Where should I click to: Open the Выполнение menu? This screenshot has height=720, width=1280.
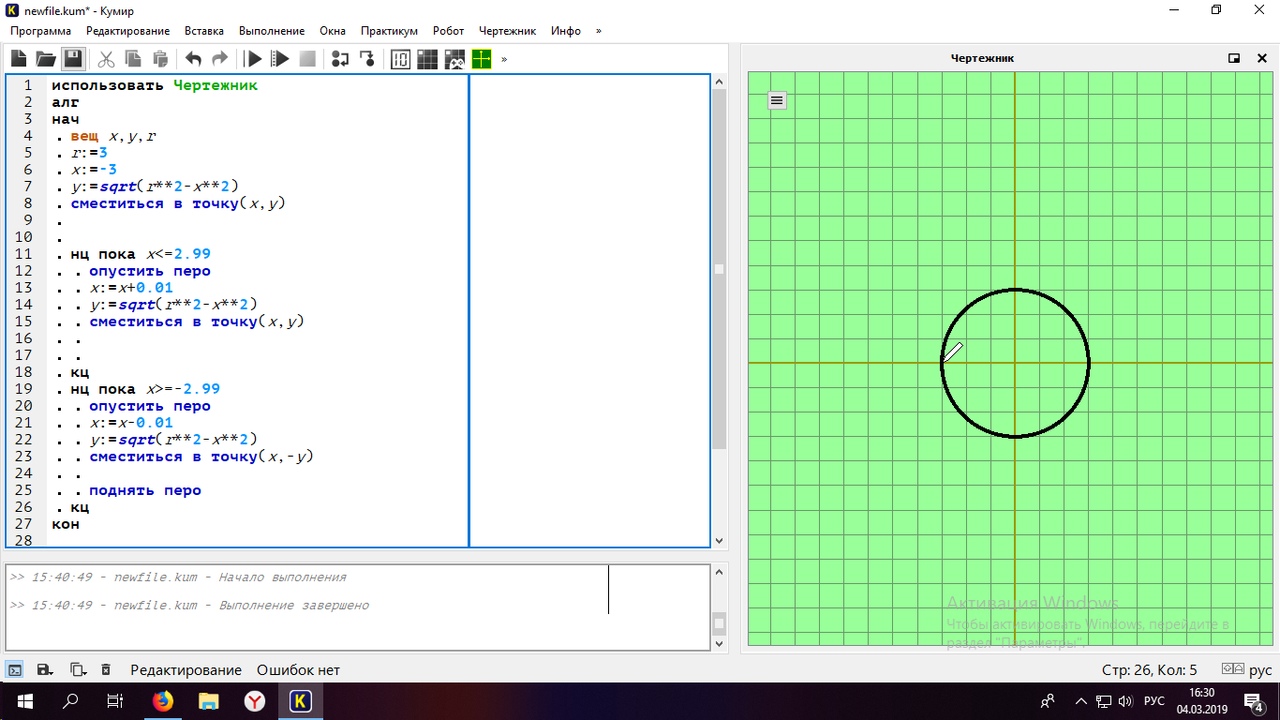pyautogui.click(x=271, y=31)
